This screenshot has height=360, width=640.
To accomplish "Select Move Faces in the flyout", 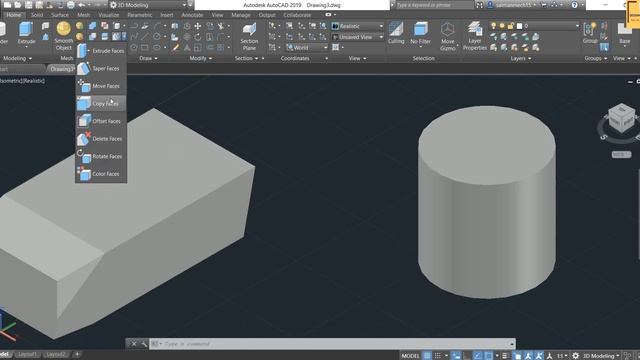I will 101,86.
